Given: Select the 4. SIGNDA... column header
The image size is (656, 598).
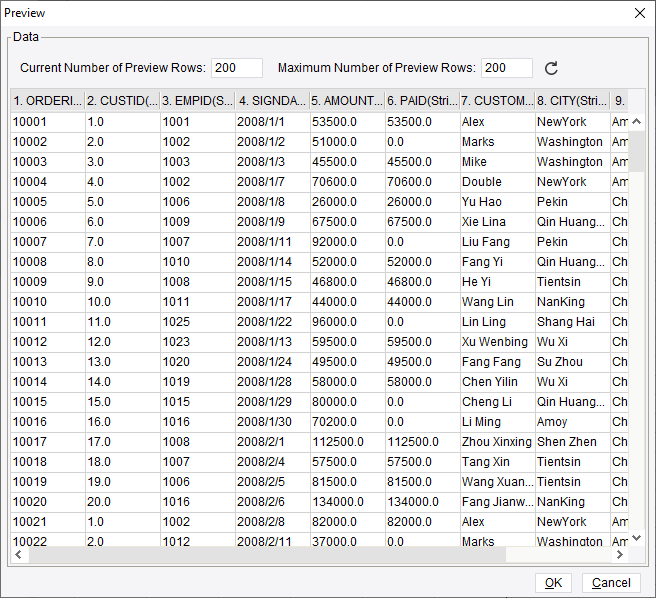Looking at the screenshot, I should [272, 101].
